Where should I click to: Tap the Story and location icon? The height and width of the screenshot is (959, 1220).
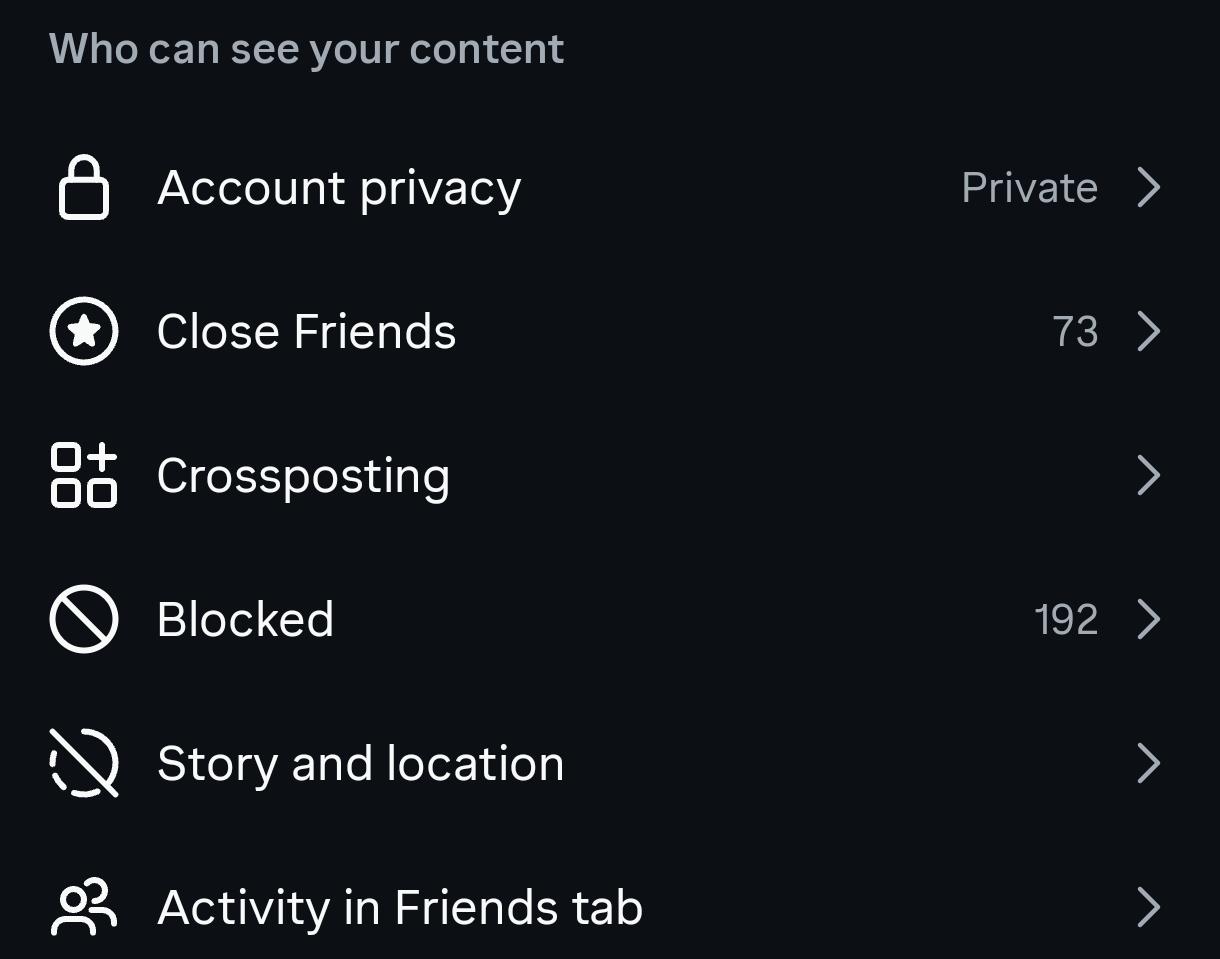pos(84,763)
